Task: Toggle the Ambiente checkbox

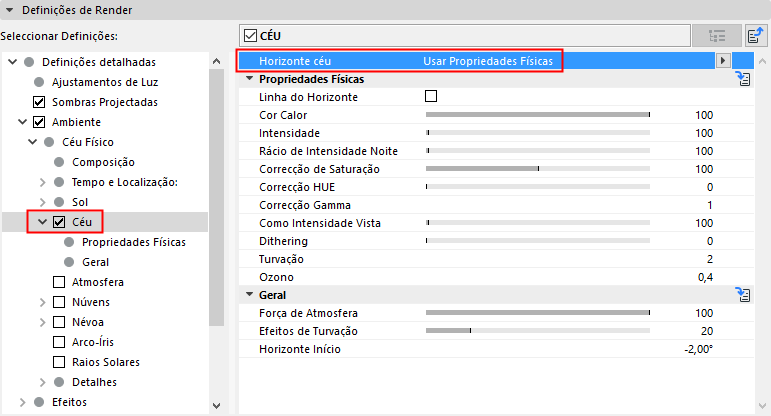Action: 39,122
